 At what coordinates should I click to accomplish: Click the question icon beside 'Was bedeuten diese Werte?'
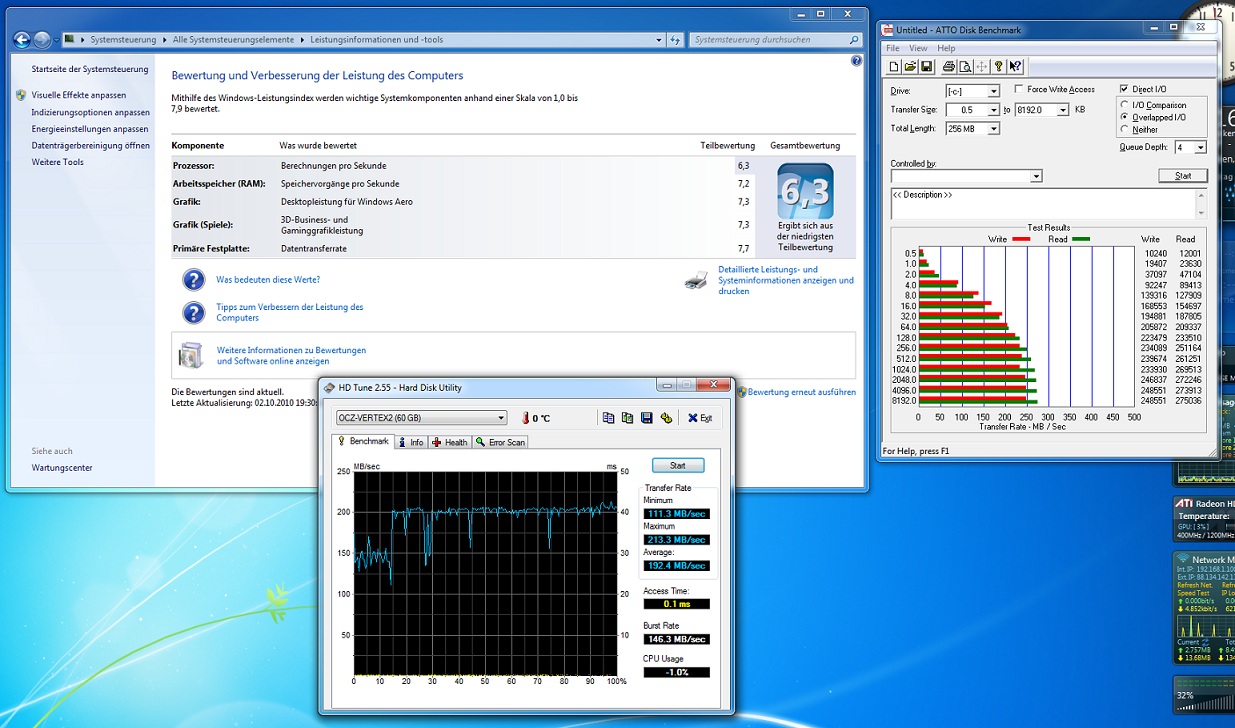pyautogui.click(x=194, y=280)
